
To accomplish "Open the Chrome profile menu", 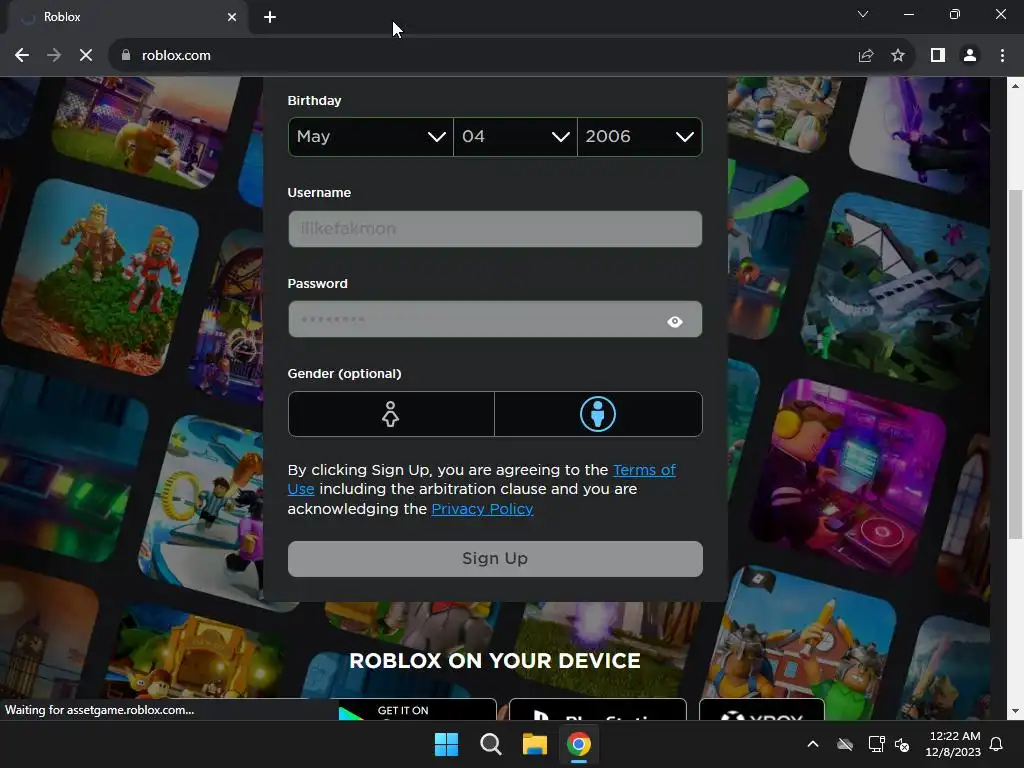I will coord(970,56).
